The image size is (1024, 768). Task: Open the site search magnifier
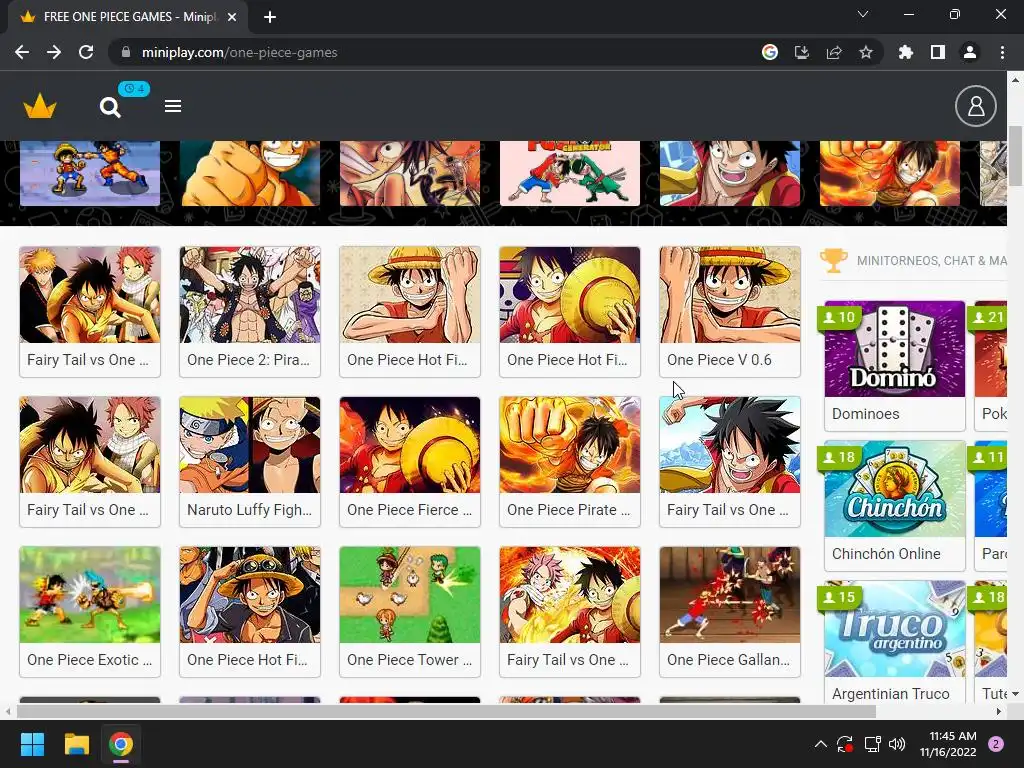point(110,107)
